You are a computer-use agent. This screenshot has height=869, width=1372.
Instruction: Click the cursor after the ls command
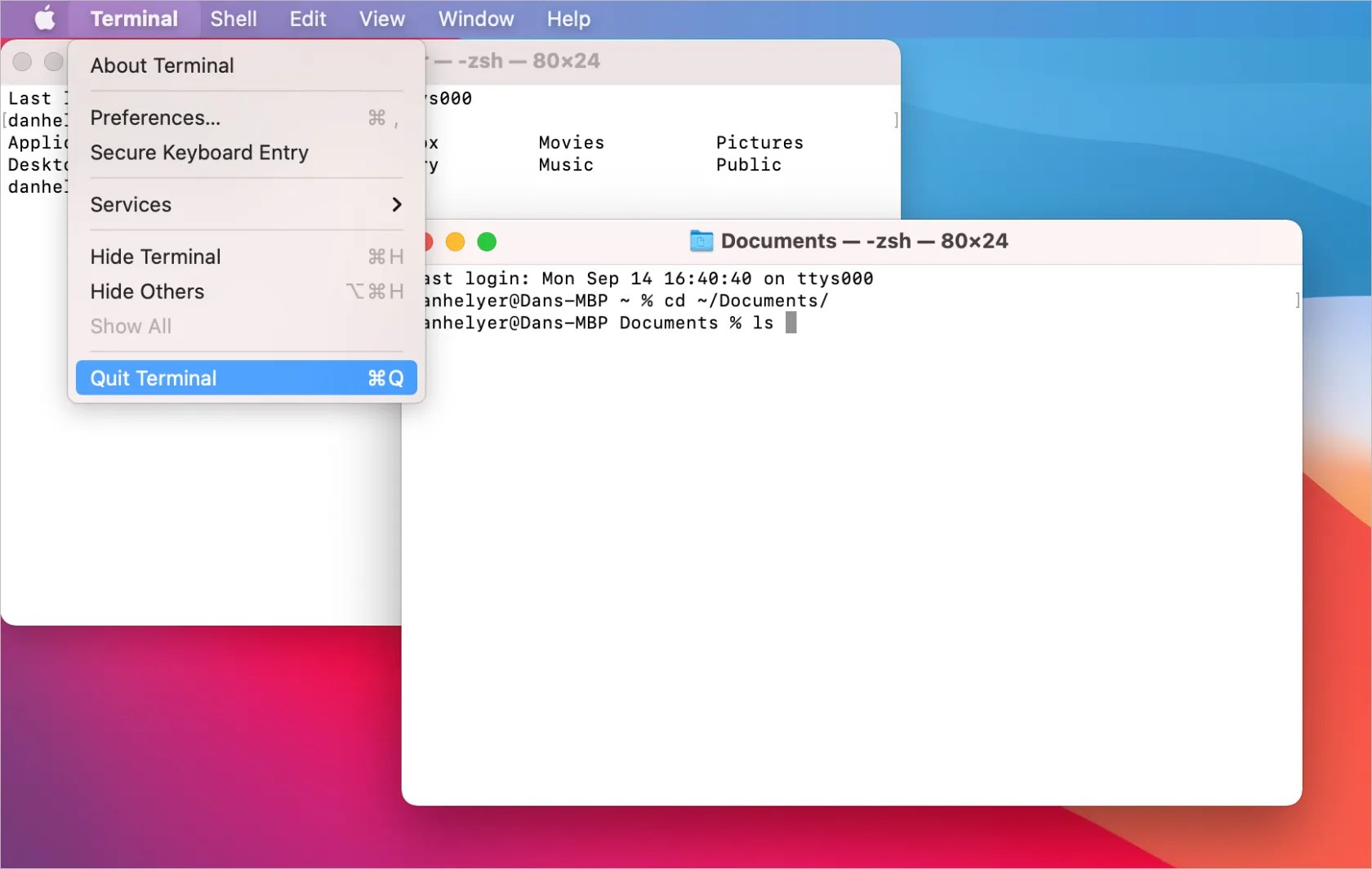(x=791, y=323)
